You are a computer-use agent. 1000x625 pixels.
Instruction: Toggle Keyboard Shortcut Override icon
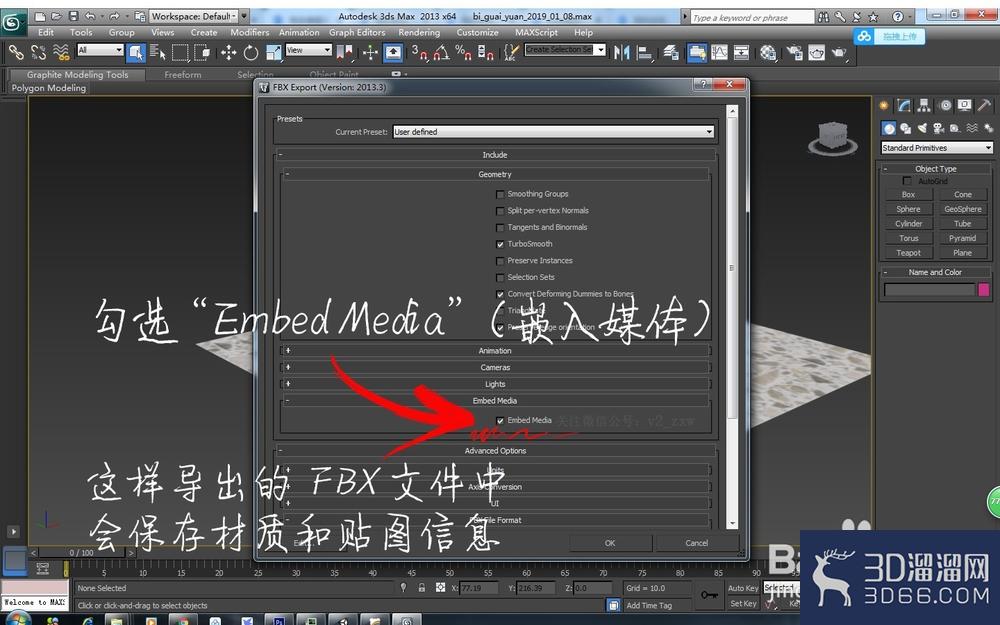point(393,52)
